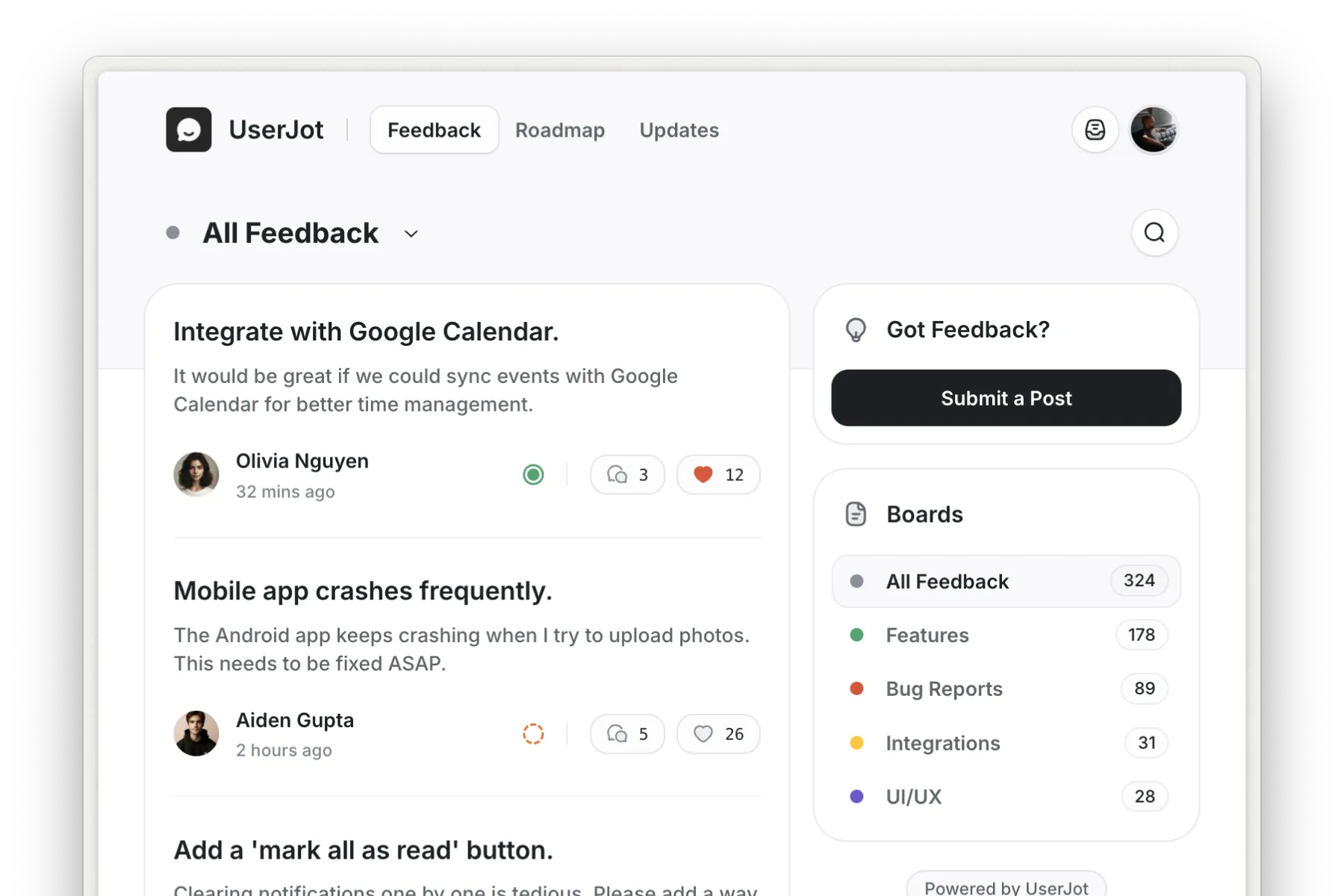Viewport: 1344px width, 896px height.
Task: Click the UserJot logo icon
Action: click(188, 130)
